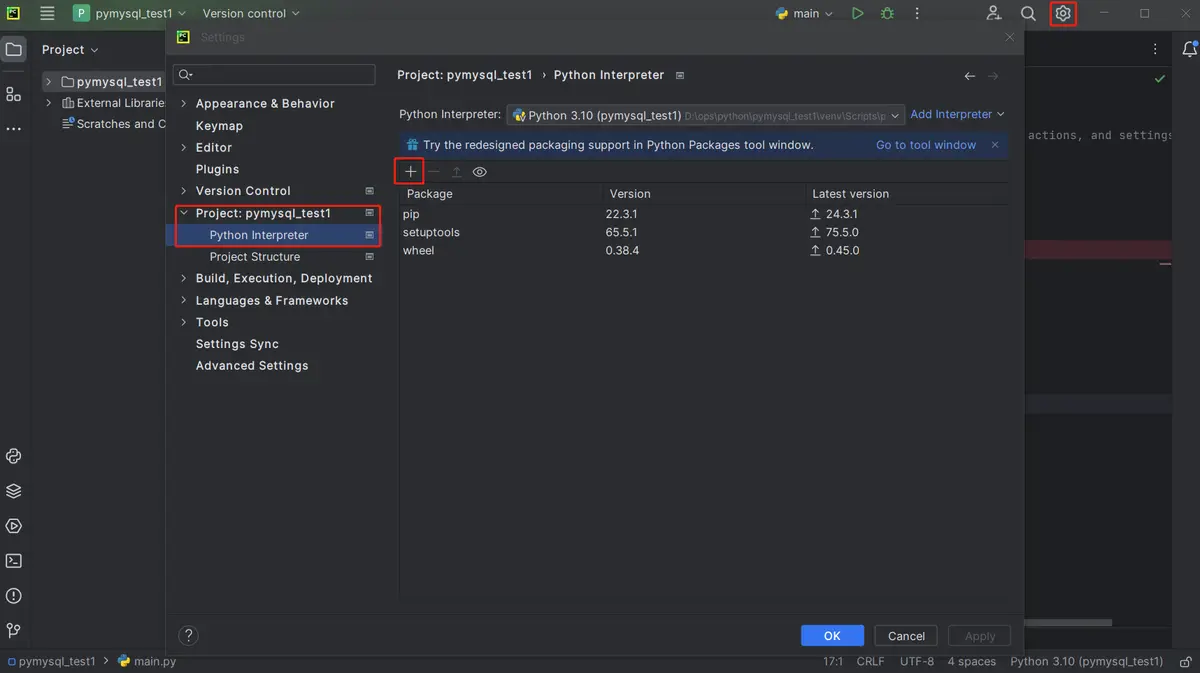Open the Python Packages layers icon

(13, 491)
